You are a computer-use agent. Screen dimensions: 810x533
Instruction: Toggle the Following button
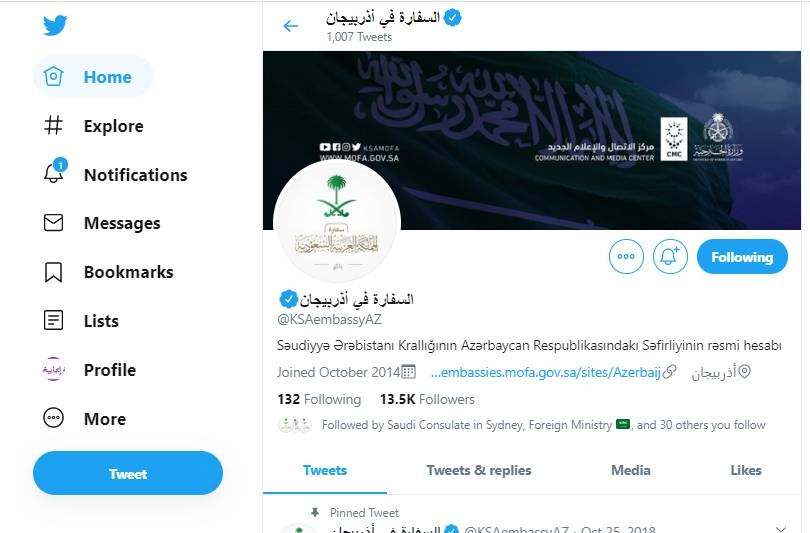coord(741,257)
